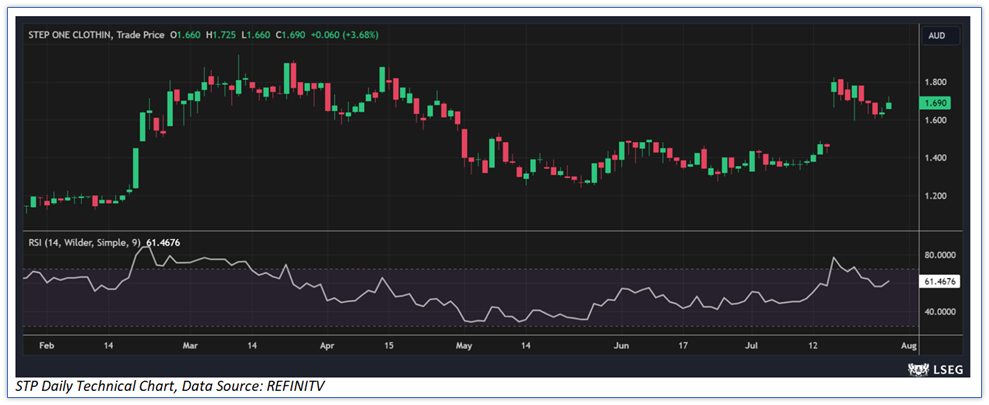Click the 17 date label after Jun
This screenshot has height=405, width=989.
684,346
